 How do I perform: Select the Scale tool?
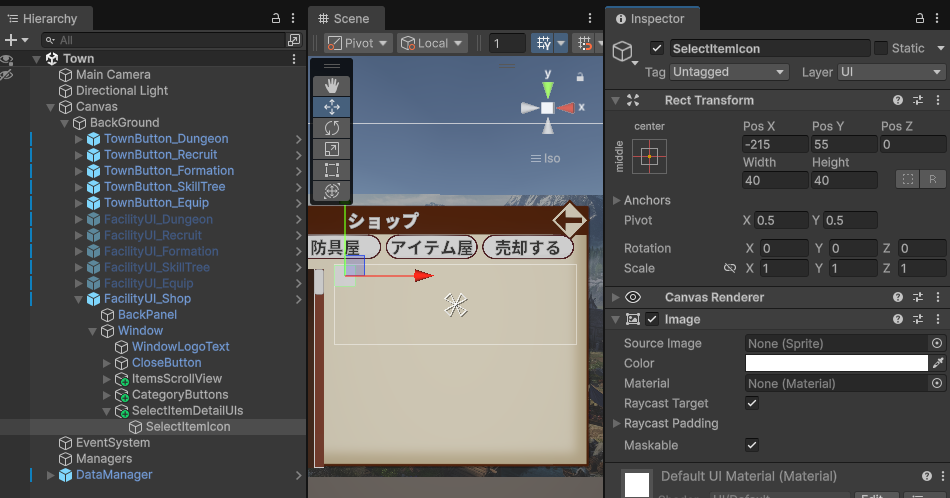332,149
